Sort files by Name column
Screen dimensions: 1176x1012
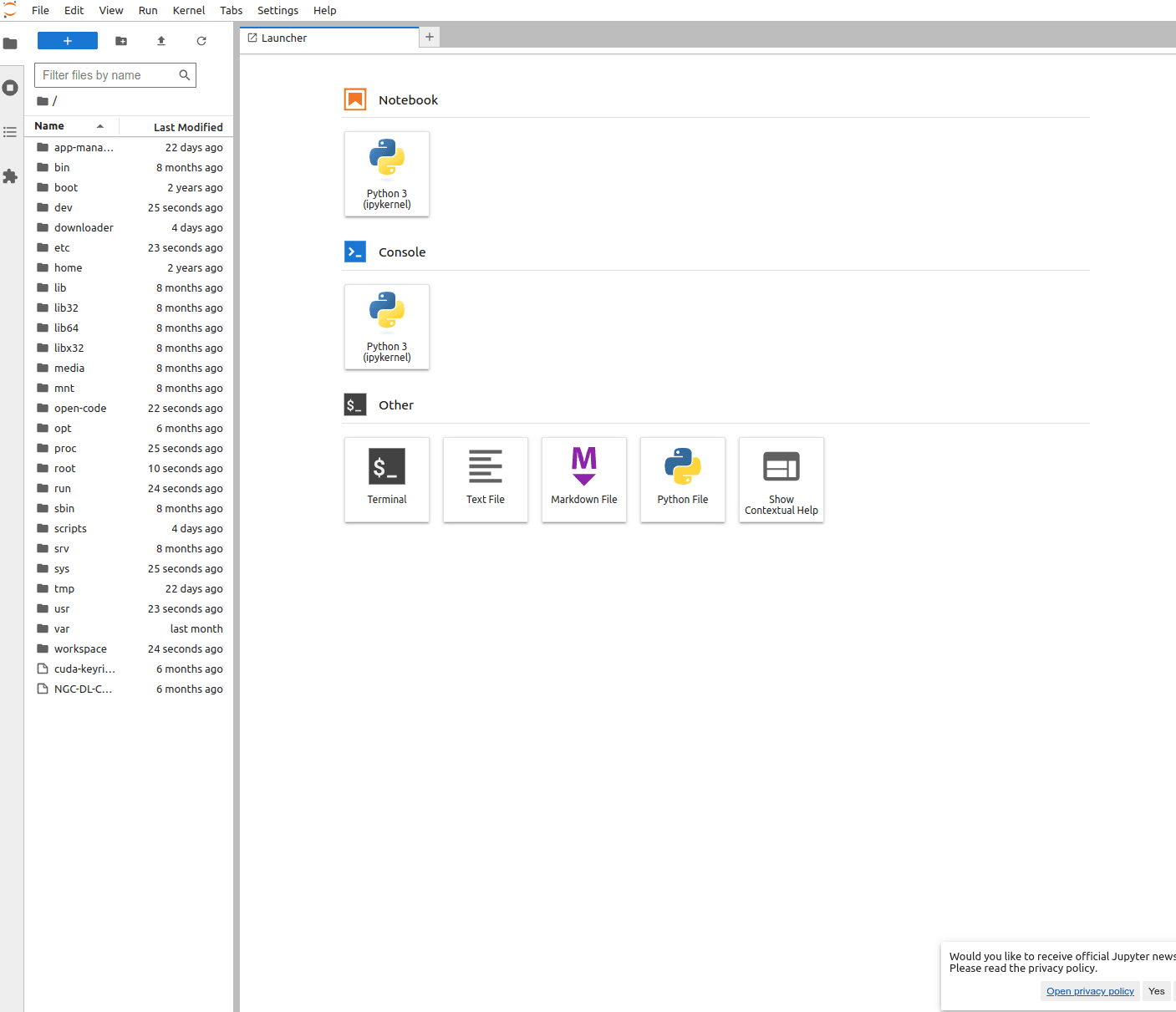click(x=73, y=126)
